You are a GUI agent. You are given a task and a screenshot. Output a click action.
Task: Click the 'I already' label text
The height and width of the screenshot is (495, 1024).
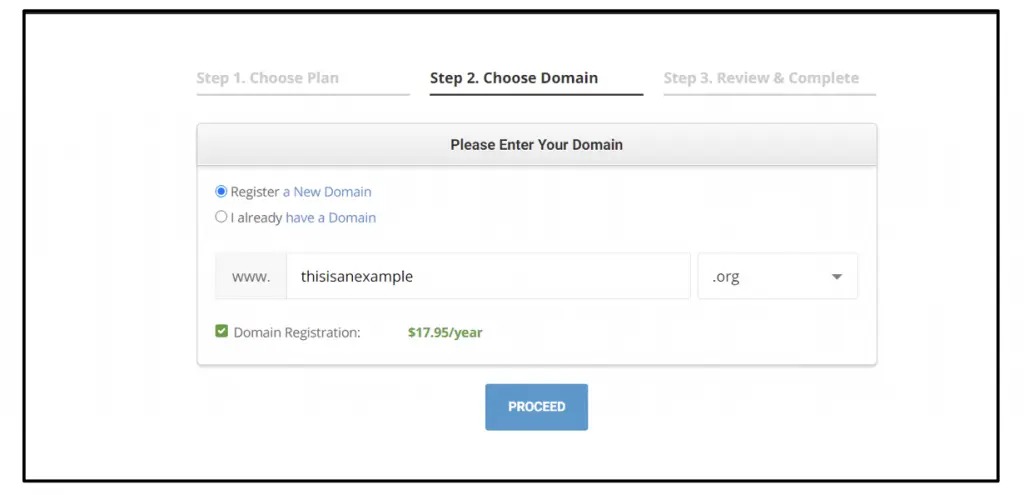[256, 217]
